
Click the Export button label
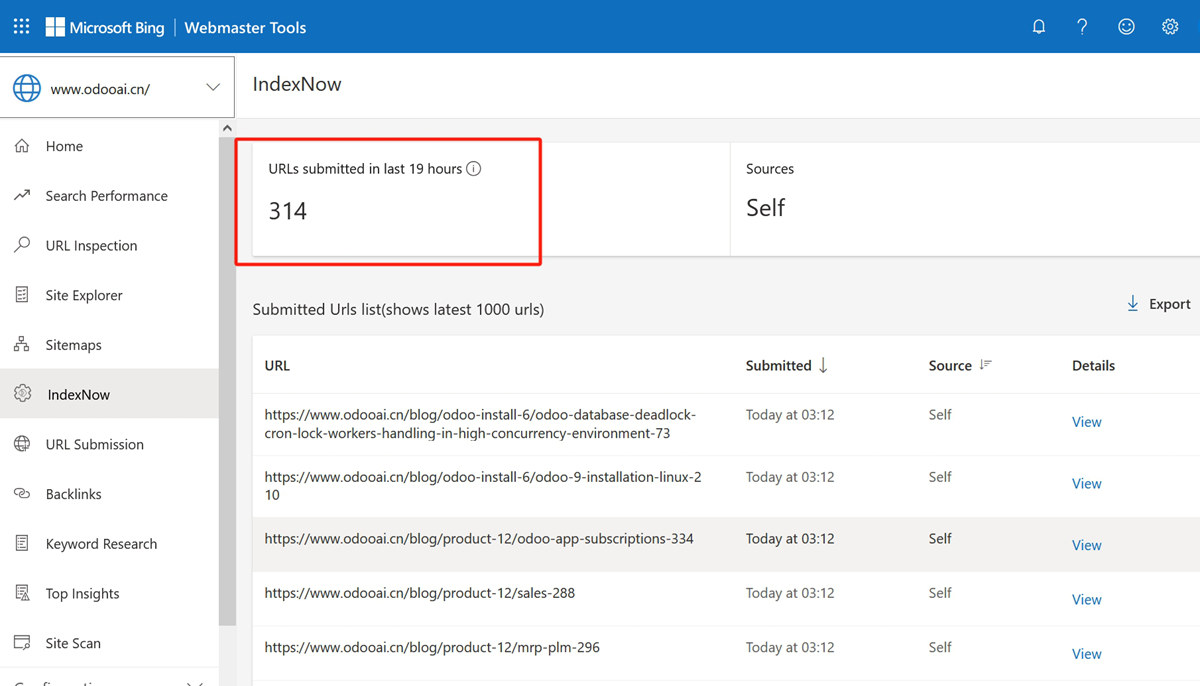pos(1169,304)
